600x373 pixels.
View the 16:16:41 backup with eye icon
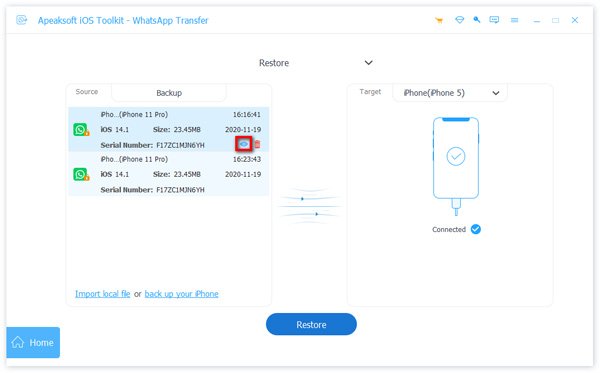coord(244,144)
